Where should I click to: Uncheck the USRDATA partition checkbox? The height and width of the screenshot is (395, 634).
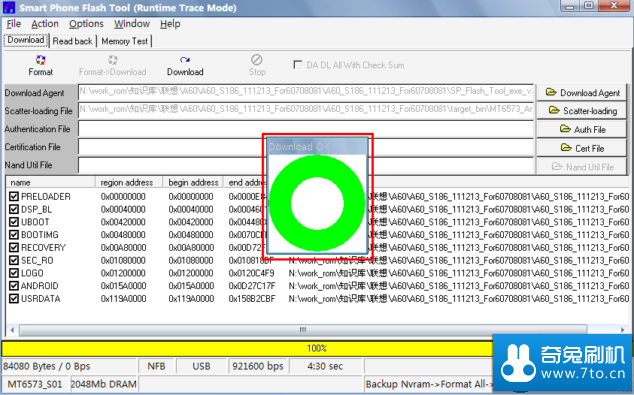[x=14, y=299]
